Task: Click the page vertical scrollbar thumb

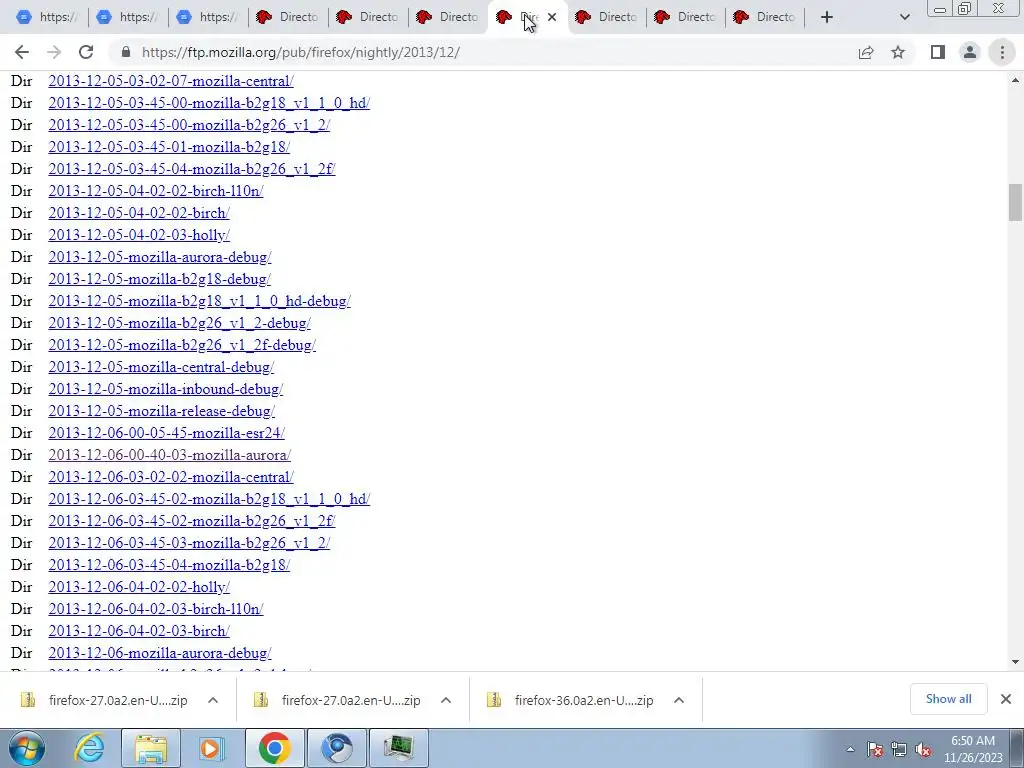Action: 1015,202
